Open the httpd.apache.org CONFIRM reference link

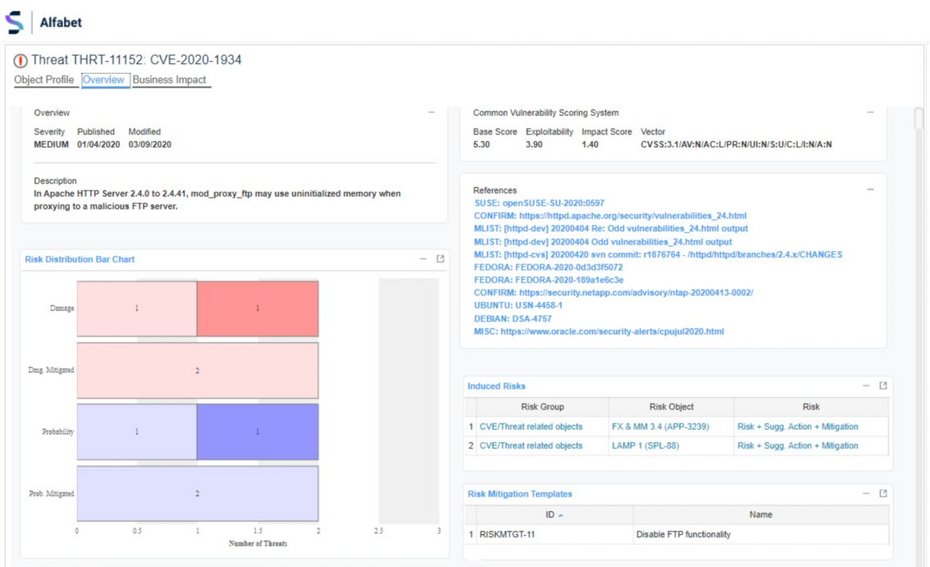click(x=610, y=216)
